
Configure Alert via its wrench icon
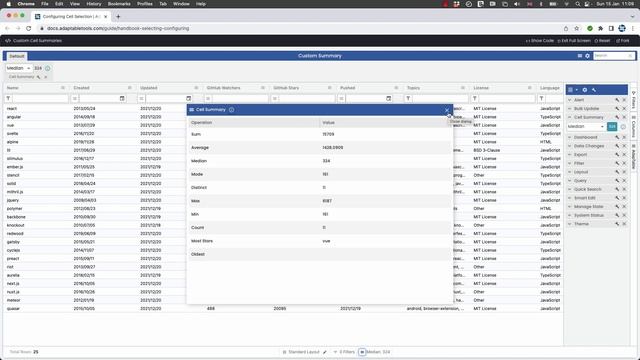[x=617, y=100]
